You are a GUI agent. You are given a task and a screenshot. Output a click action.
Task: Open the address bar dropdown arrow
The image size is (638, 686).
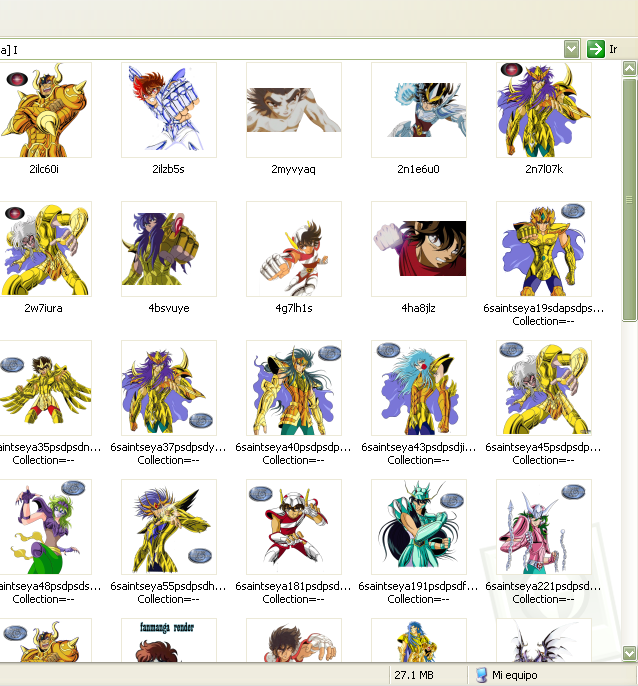pos(571,49)
